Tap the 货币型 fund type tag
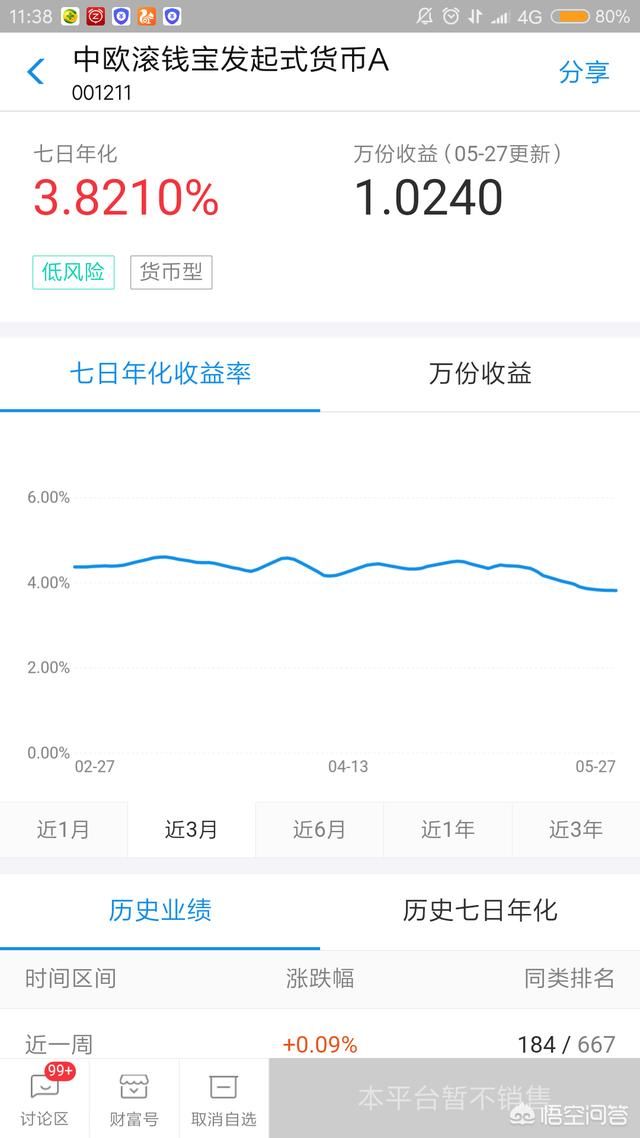 [x=171, y=272]
